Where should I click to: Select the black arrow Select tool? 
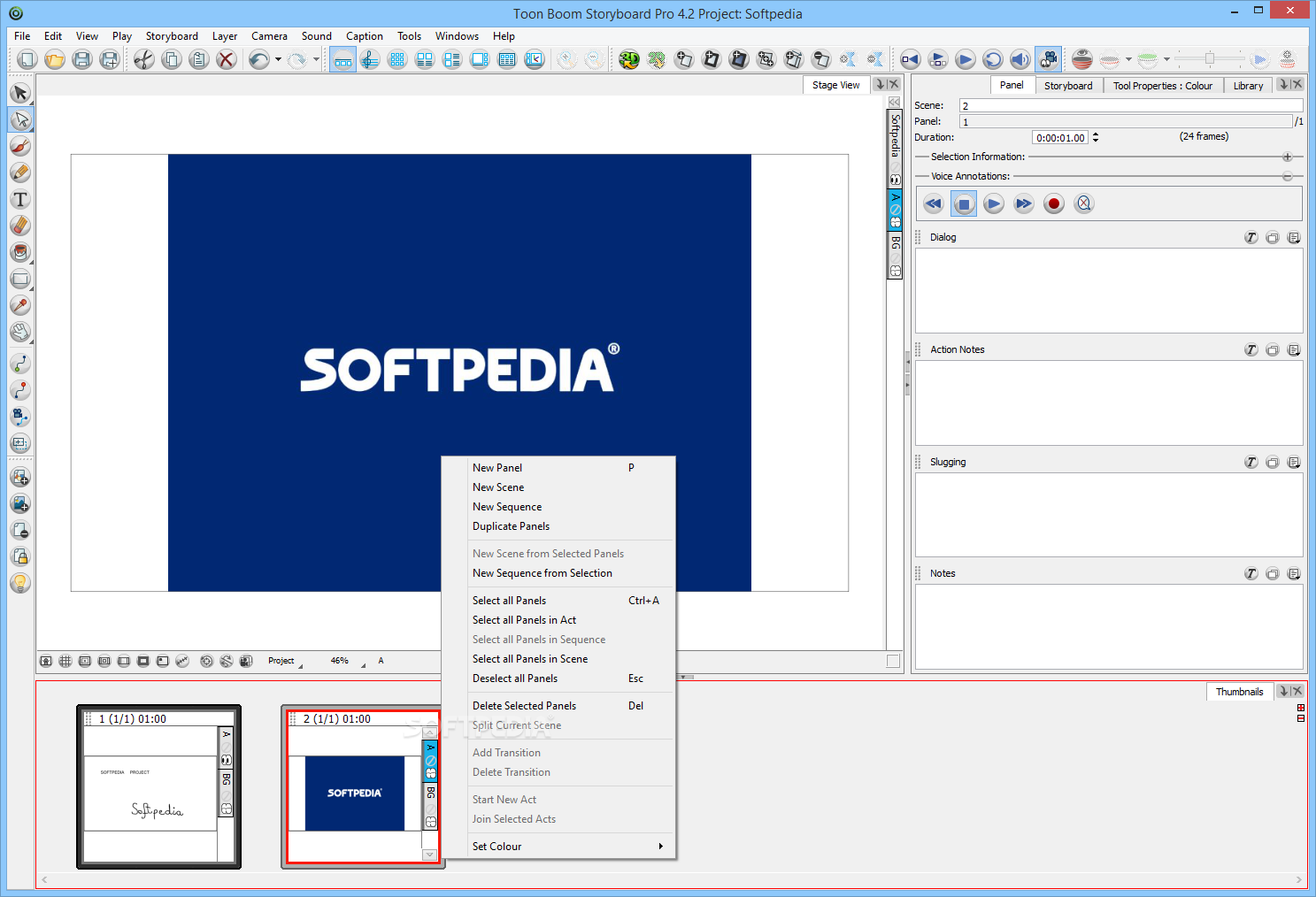click(x=20, y=93)
